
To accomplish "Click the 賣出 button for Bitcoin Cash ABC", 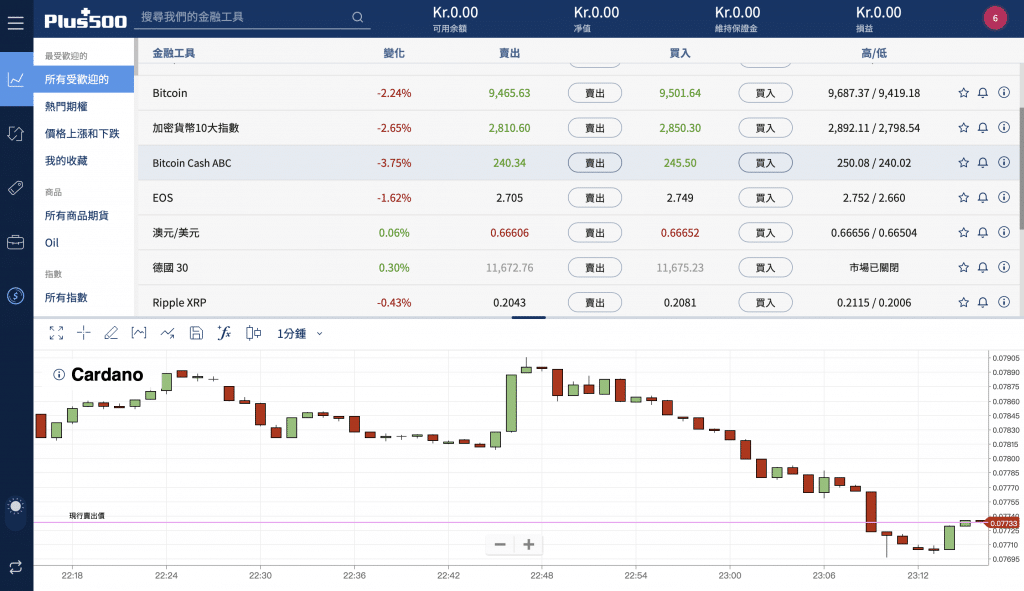I will tap(595, 162).
